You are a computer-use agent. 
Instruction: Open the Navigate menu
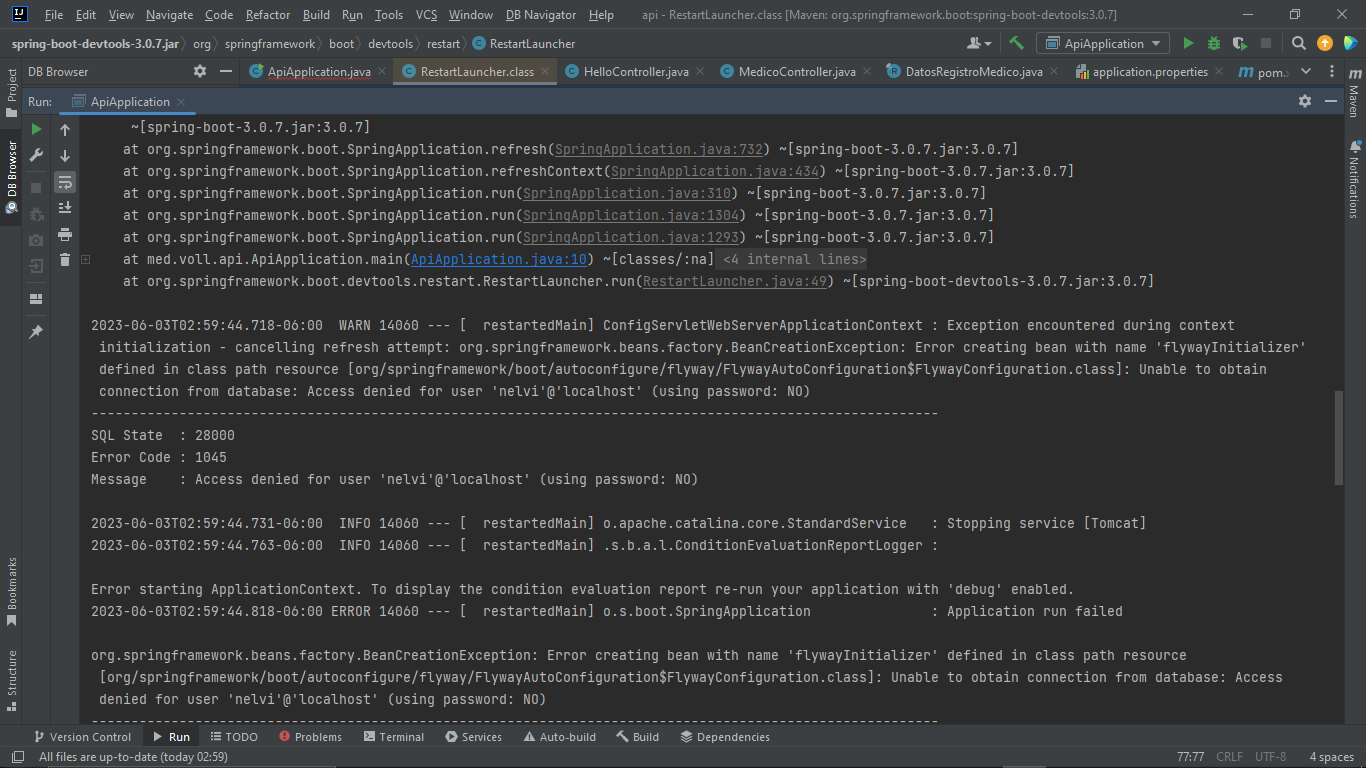point(169,15)
